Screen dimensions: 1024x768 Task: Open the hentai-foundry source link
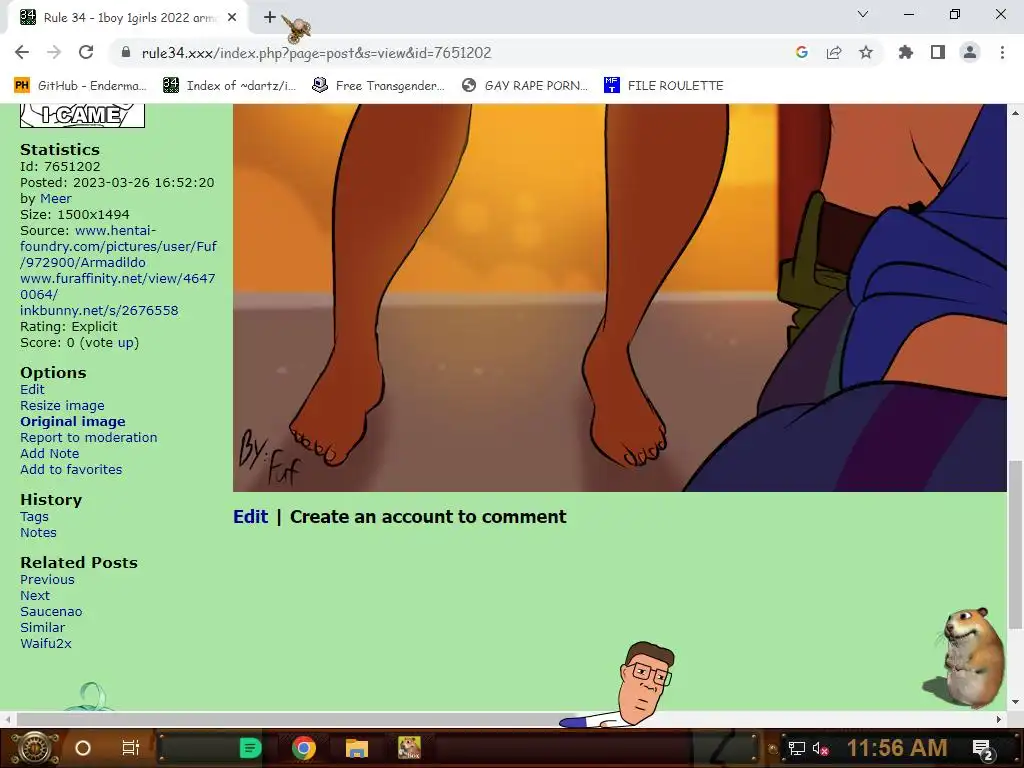118,246
